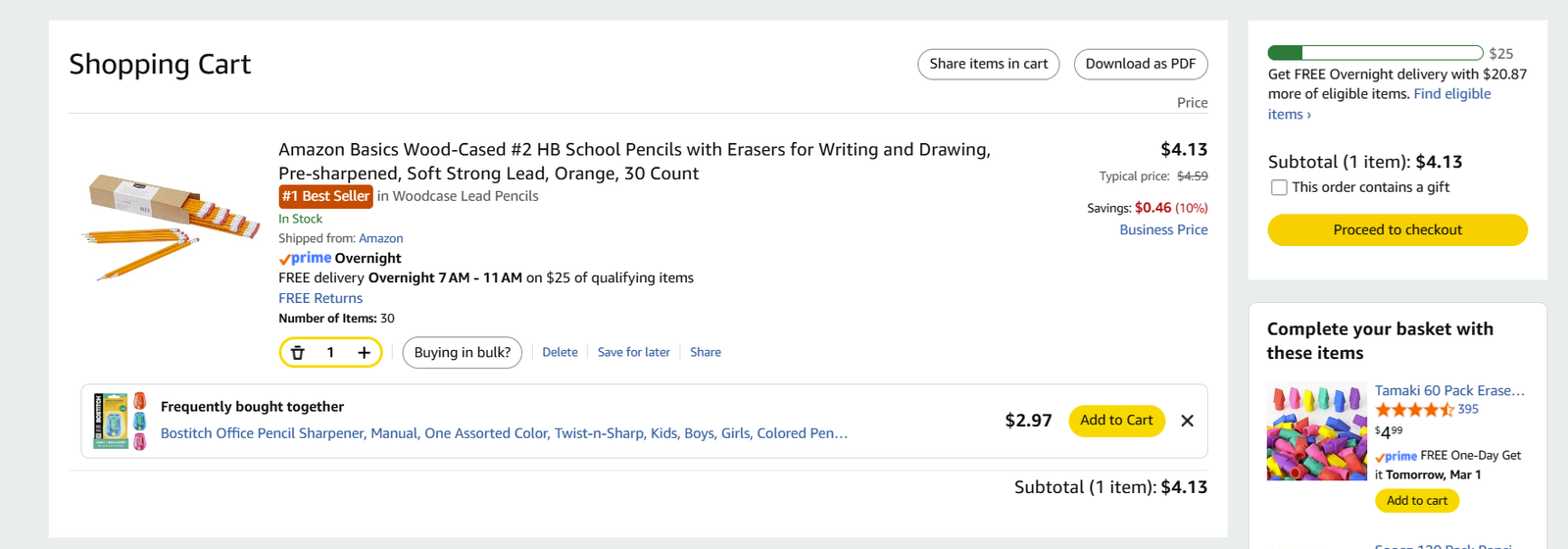Click the trash icon in quantity stepper
The width and height of the screenshot is (1568, 549).
pos(298,353)
